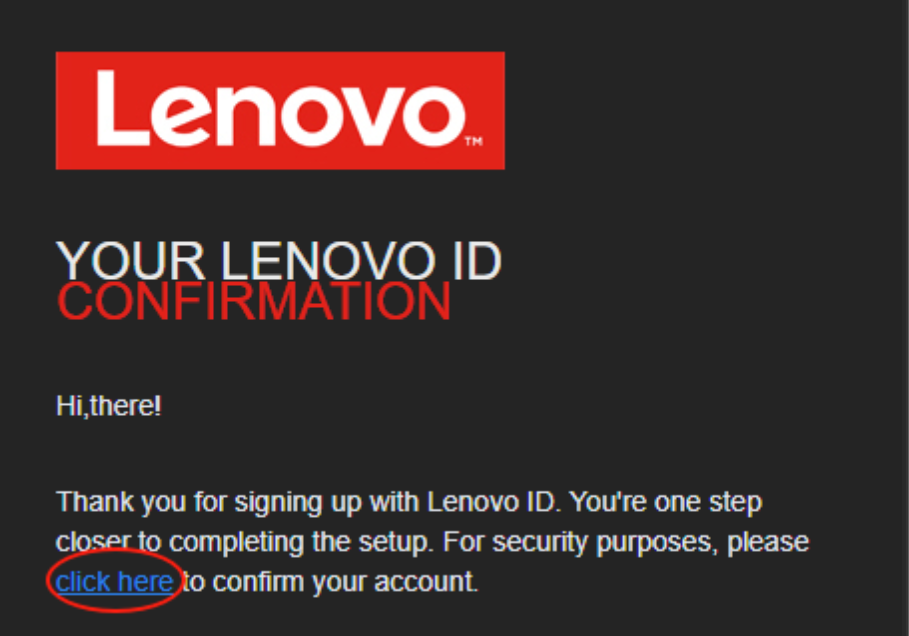Click the word "closer" in the paragraph
Viewport: 909px width, 636px height.
(x=92, y=542)
